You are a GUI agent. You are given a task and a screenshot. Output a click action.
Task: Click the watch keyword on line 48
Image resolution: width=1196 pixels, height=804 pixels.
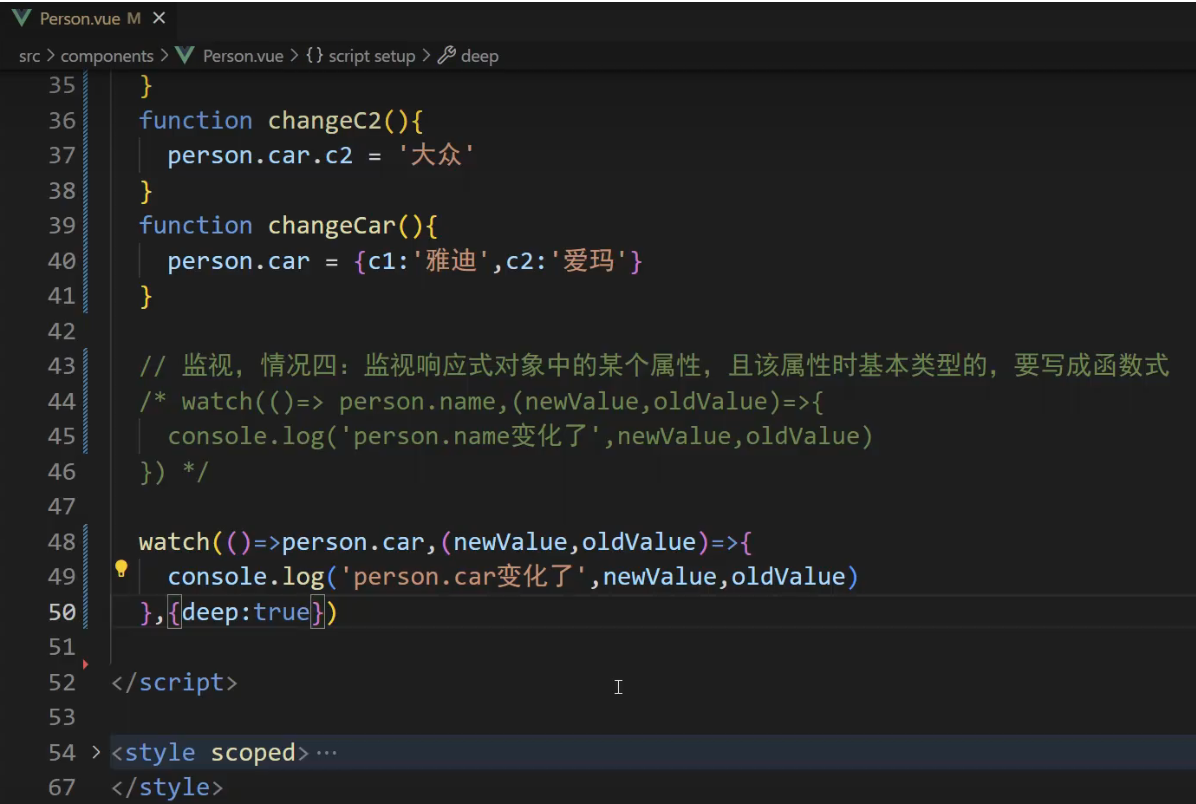pyautogui.click(x=174, y=542)
